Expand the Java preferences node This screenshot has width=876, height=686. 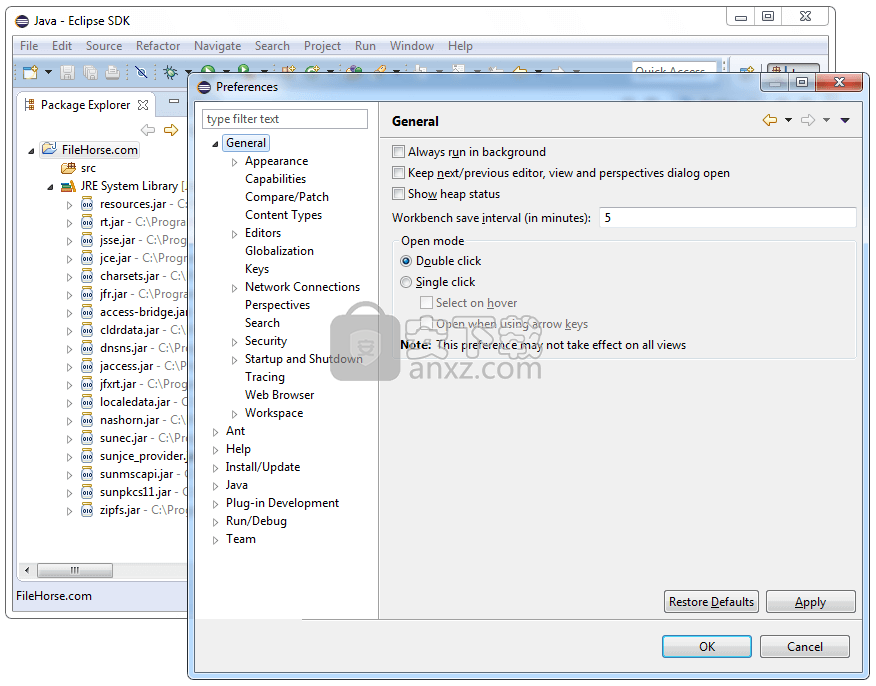pos(215,486)
